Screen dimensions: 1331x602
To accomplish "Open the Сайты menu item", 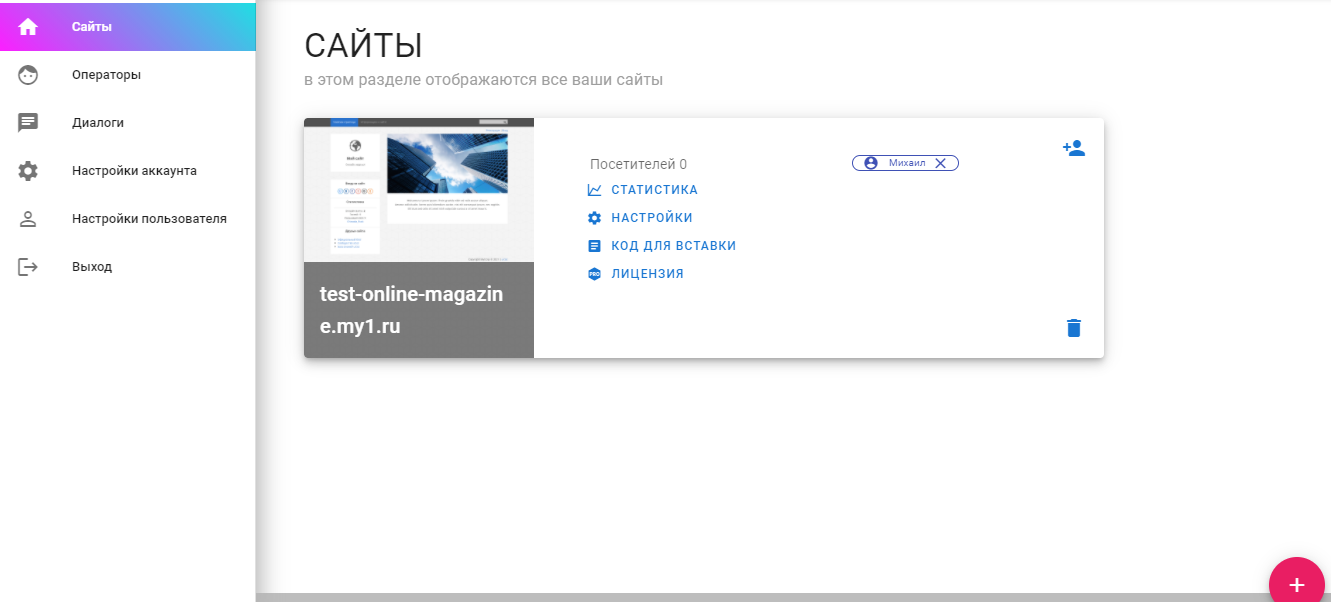I will [x=92, y=27].
